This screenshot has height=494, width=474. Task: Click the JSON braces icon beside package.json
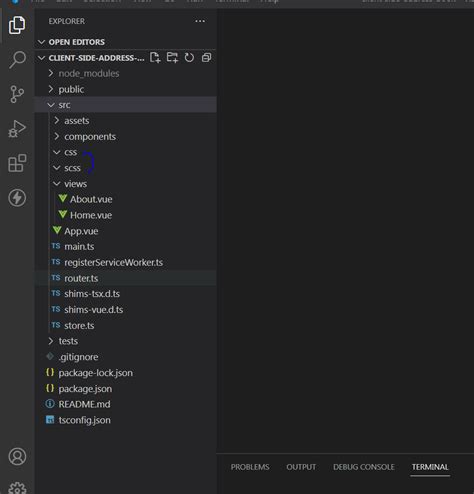tap(50, 388)
